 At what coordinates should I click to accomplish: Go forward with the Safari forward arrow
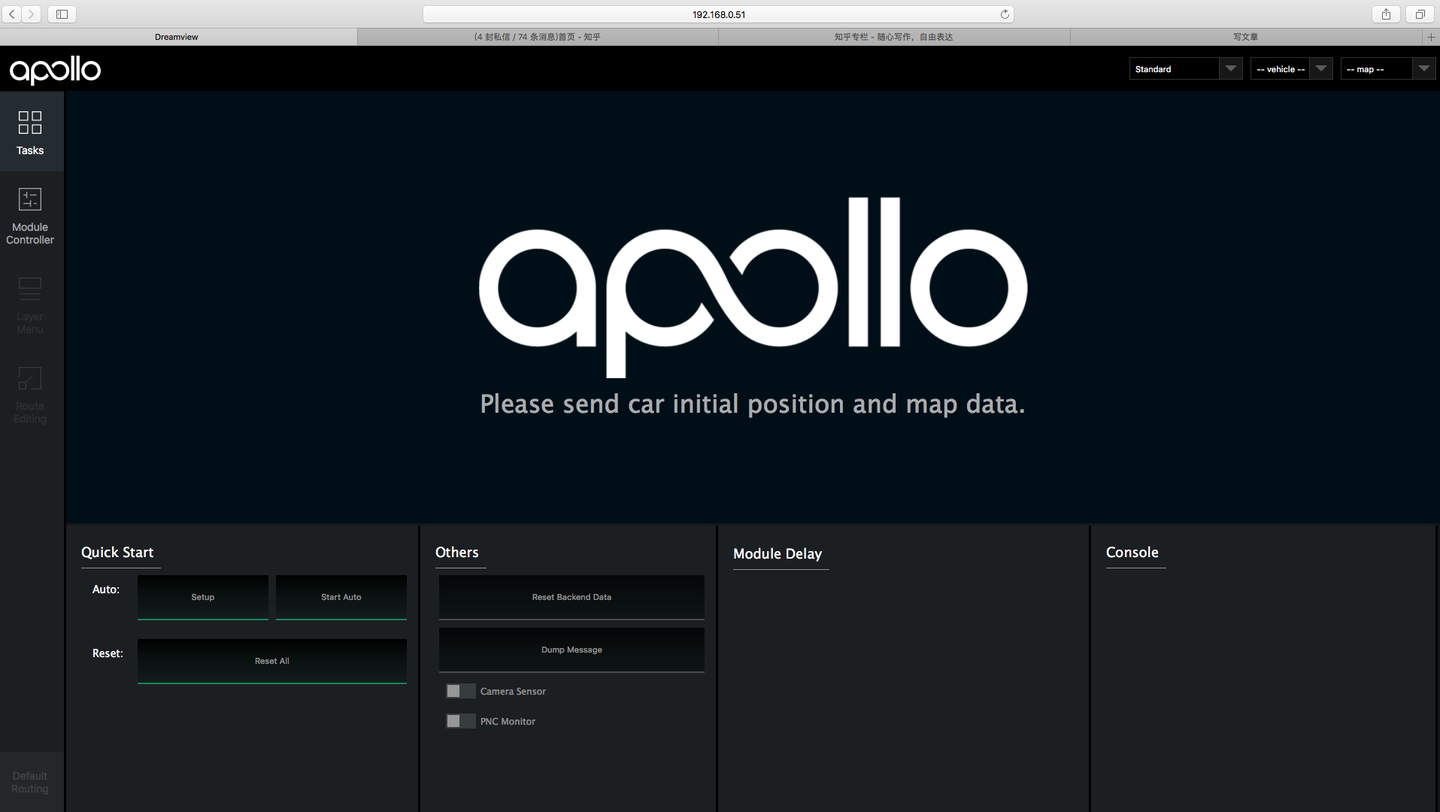tap(32, 14)
